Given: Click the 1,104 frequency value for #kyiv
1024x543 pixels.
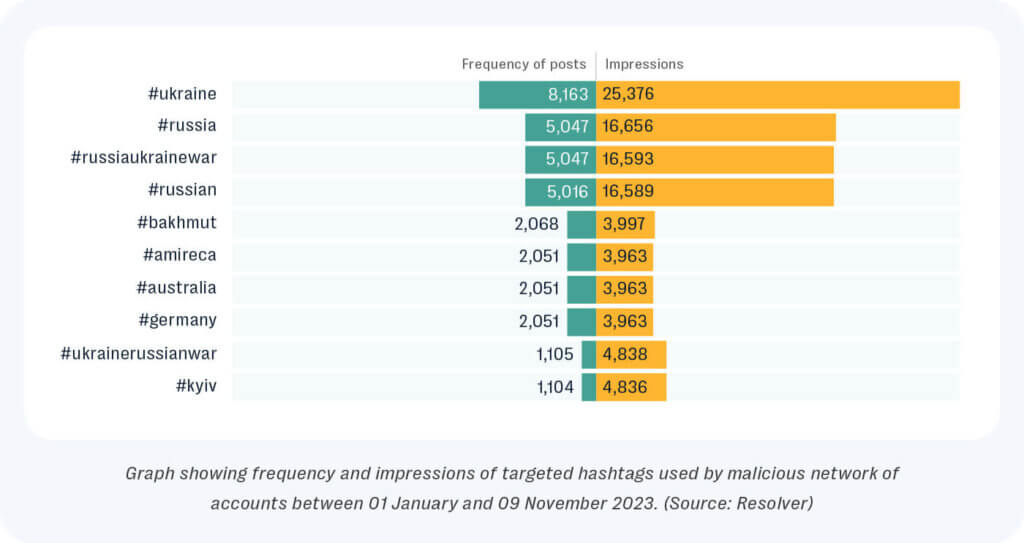Looking at the screenshot, I should [555, 387].
